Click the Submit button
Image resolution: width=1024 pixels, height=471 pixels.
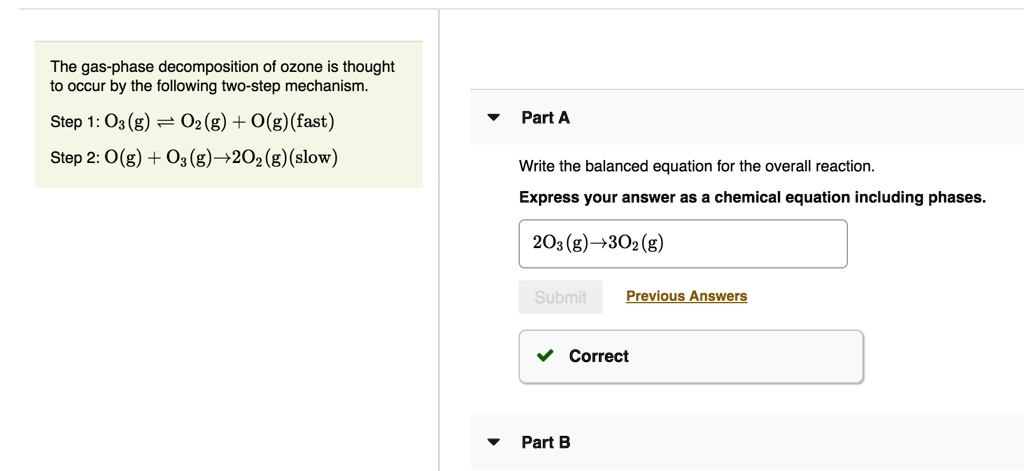point(560,297)
